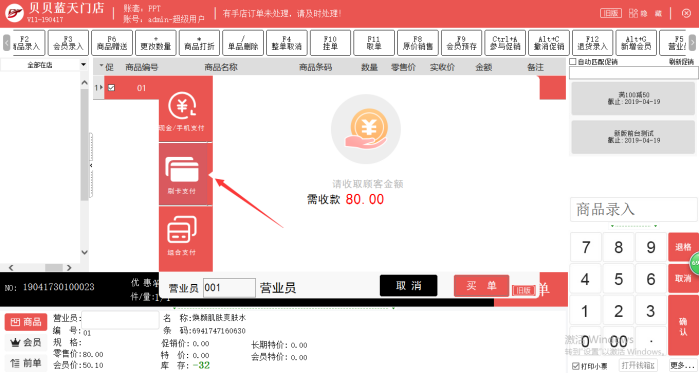Toggle checkbox in product row 01

tap(111, 88)
